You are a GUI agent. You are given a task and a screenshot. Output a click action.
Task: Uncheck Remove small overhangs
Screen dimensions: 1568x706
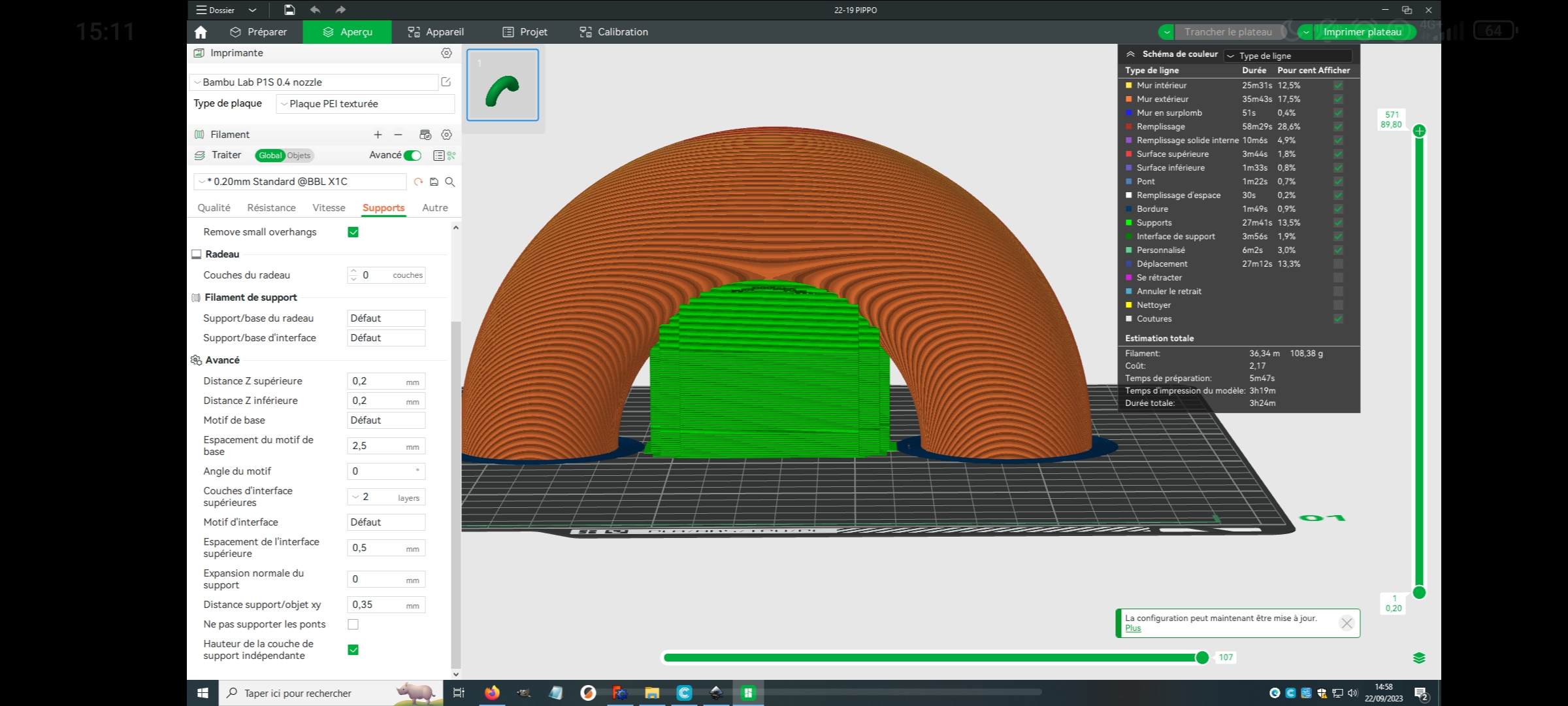point(353,232)
